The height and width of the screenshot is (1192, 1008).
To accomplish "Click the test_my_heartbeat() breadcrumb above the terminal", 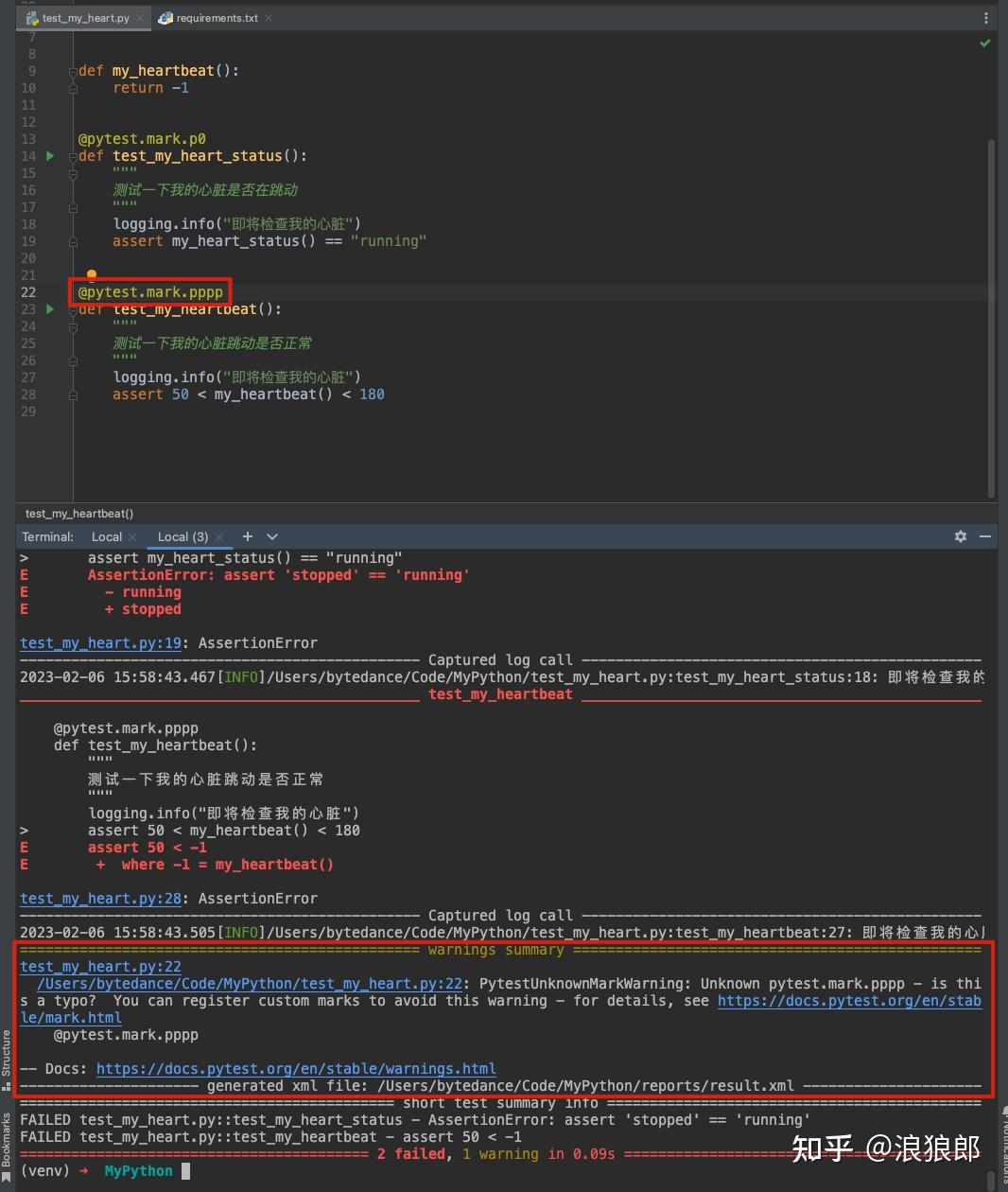I will 78,513.
